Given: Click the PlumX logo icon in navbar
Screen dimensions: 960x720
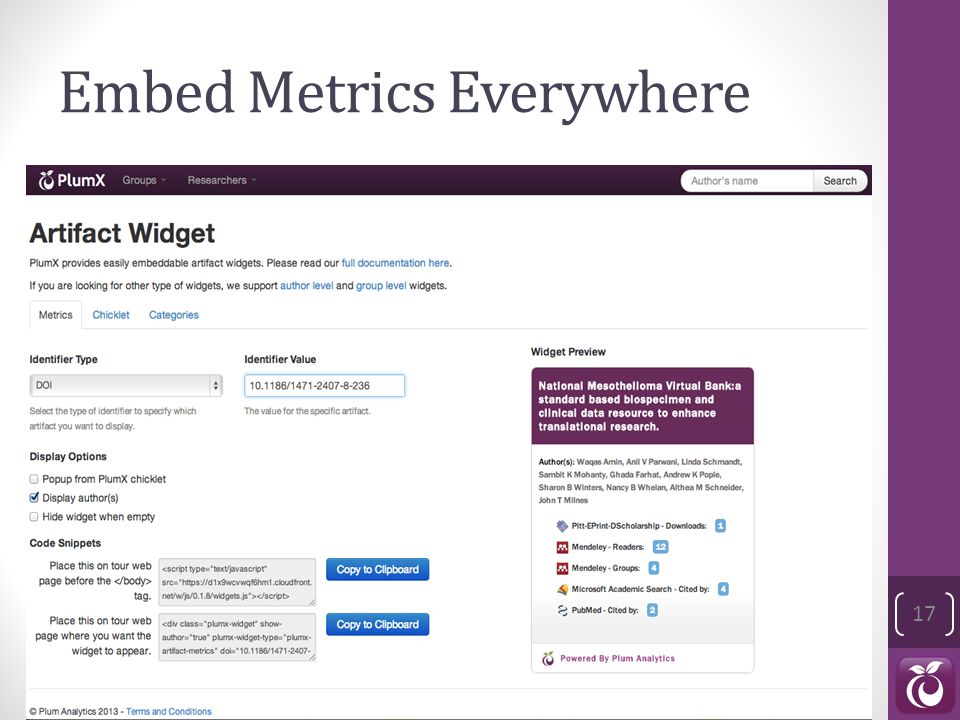Looking at the screenshot, I should [x=47, y=180].
